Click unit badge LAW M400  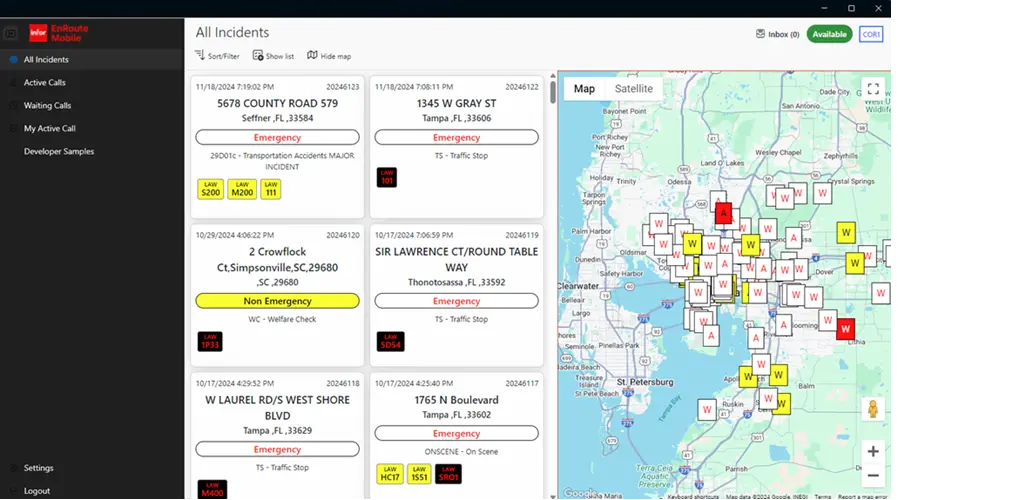213,490
